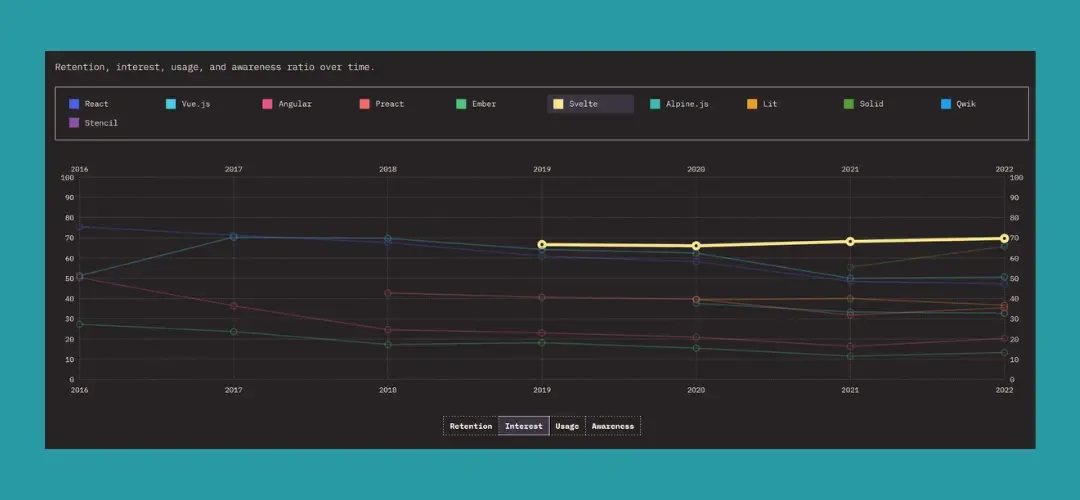
Task: Open the Awareness tab
Action: [x=612, y=426]
